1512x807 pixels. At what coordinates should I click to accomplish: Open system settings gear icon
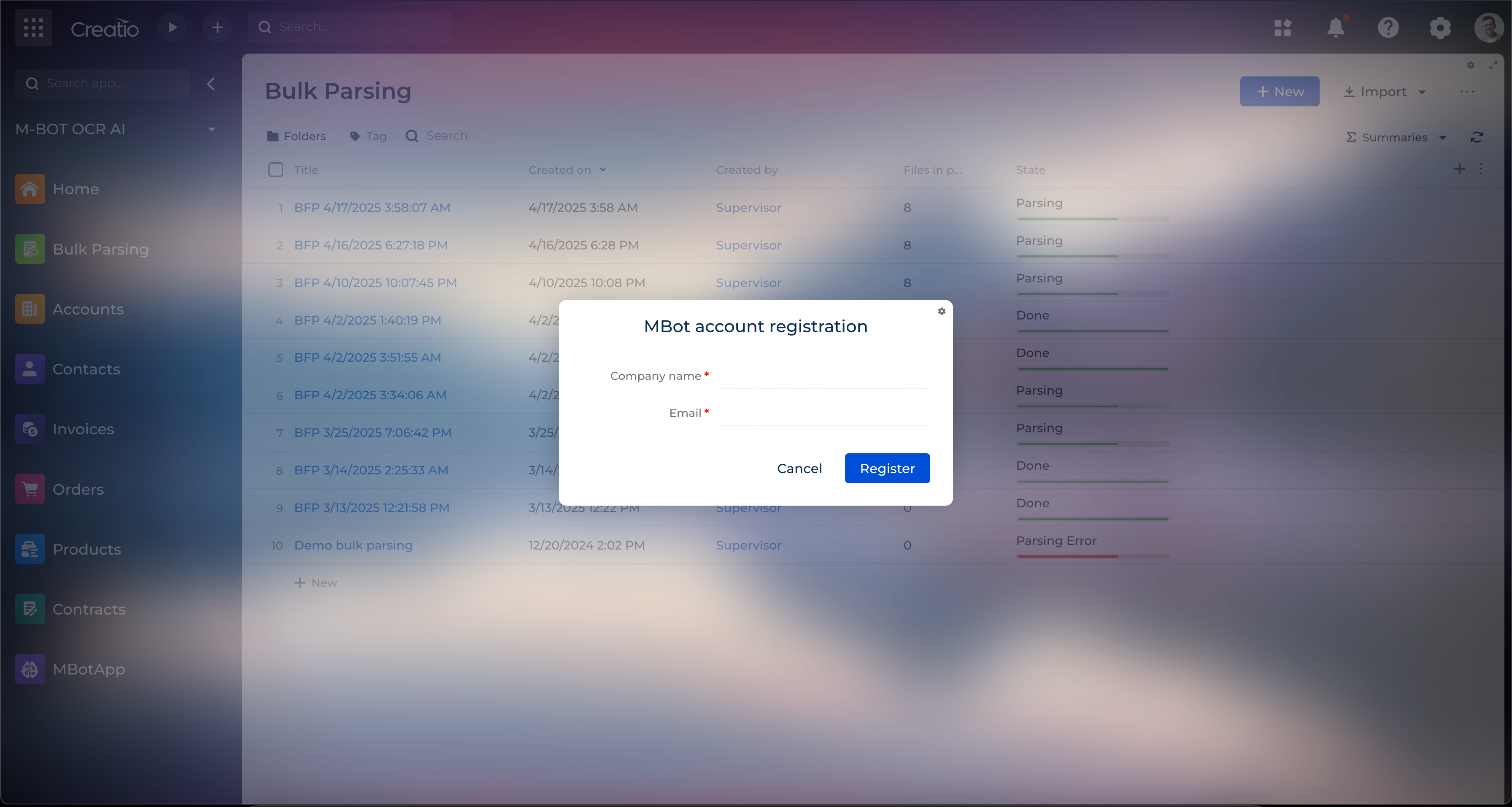(1440, 27)
